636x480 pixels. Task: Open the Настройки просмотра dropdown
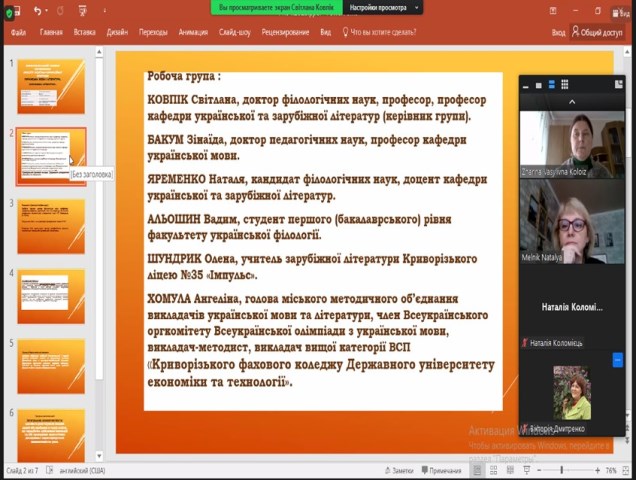[x=383, y=7]
